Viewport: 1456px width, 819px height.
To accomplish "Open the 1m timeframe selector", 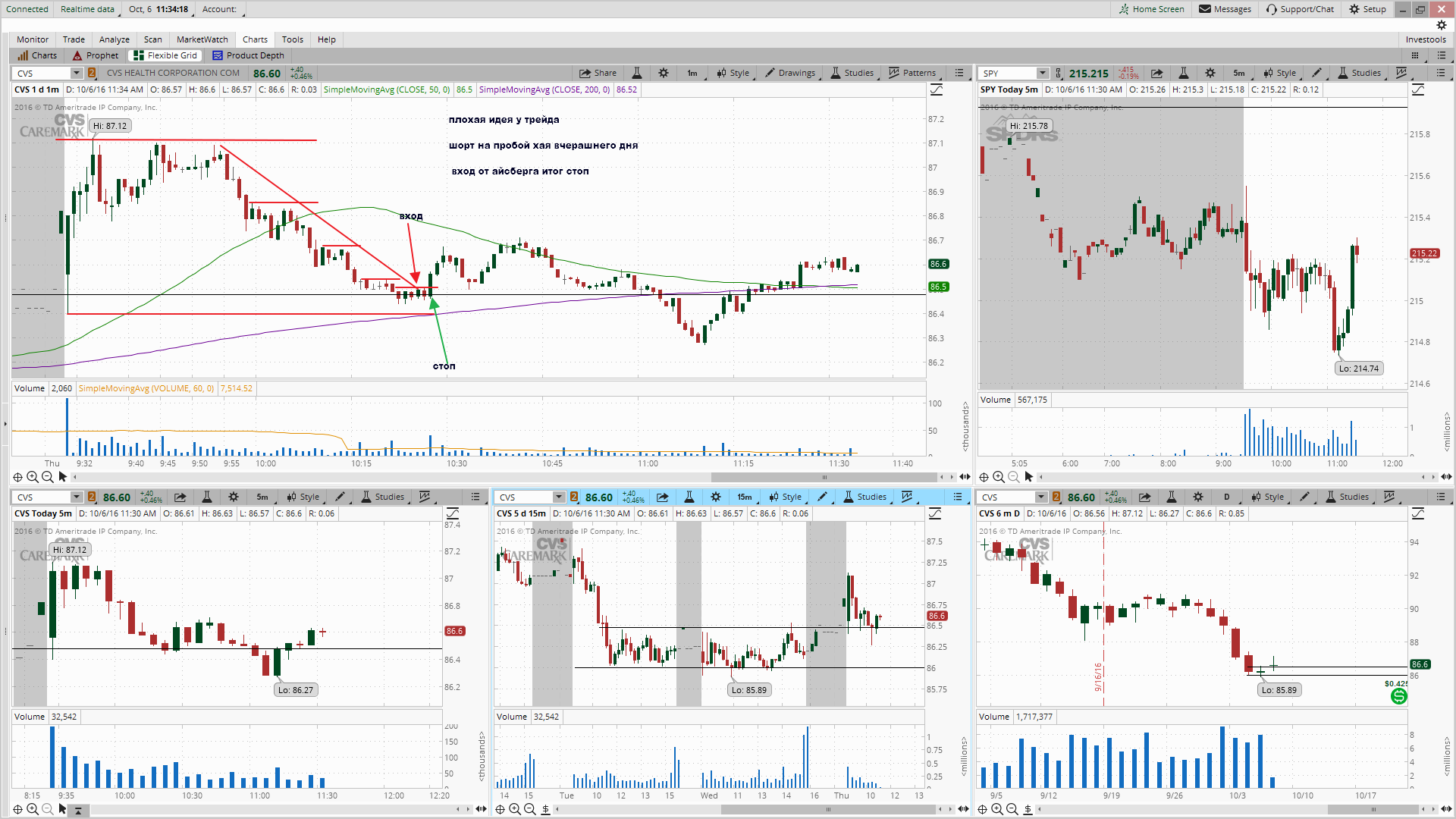I will pyautogui.click(x=692, y=73).
